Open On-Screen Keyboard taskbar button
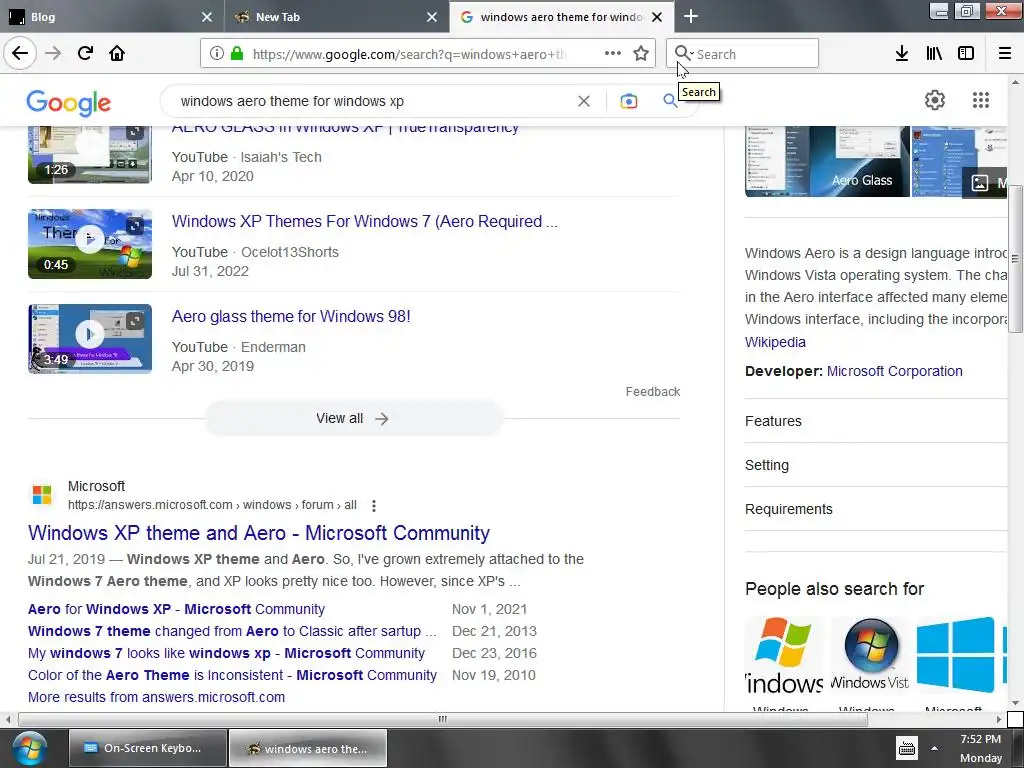 click(148, 748)
